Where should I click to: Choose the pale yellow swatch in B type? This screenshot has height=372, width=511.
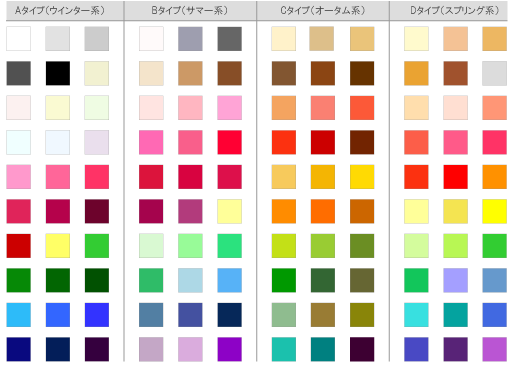[230, 211]
